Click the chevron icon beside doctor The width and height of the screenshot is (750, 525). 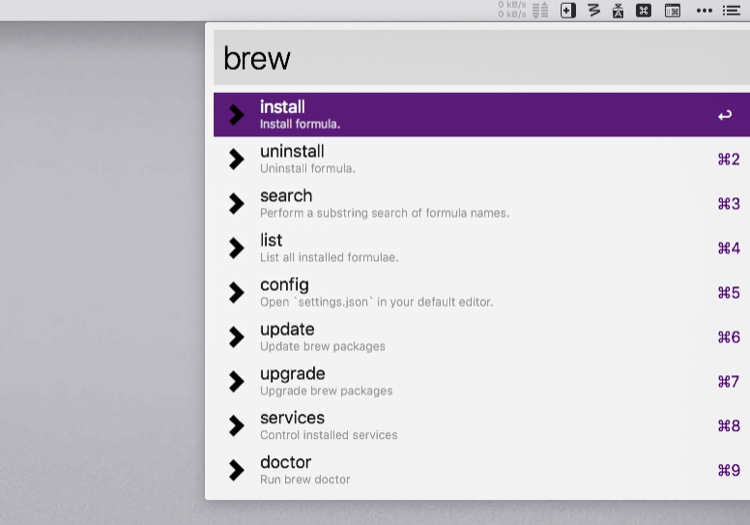click(236, 470)
